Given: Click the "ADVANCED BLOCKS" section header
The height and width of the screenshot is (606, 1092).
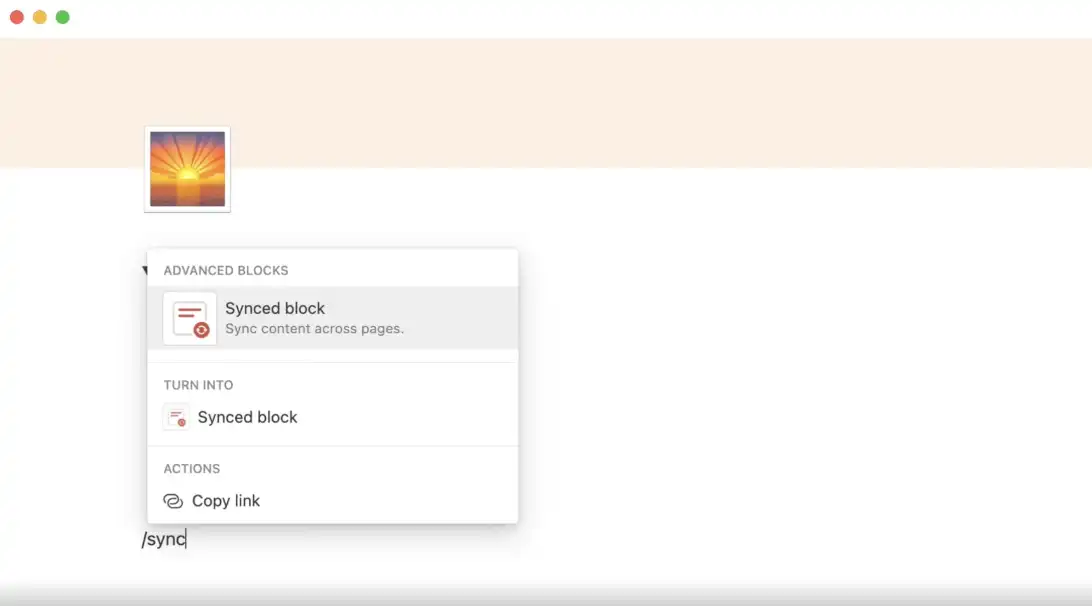Looking at the screenshot, I should [x=226, y=270].
